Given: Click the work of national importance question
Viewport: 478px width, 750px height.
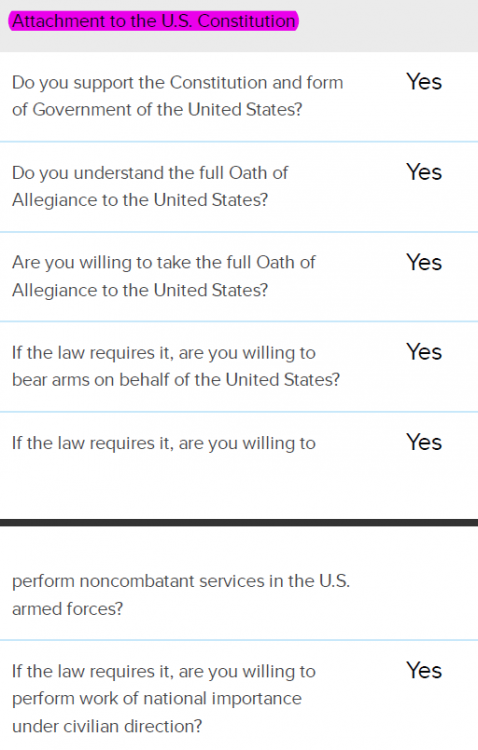Looking at the screenshot, I should (164, 699).
